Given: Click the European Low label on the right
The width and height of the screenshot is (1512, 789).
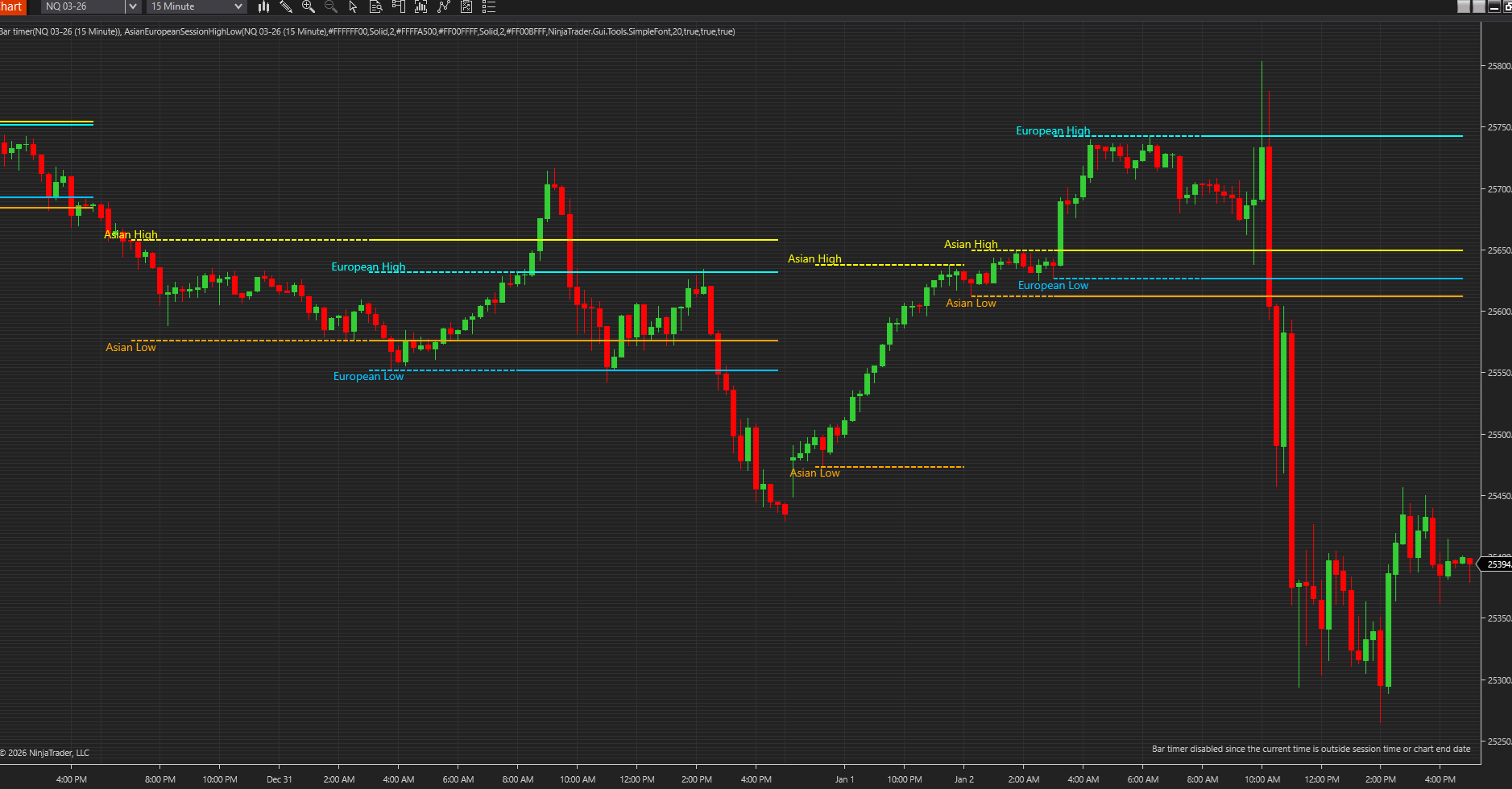Looking at the screenshot, I should tap(1053, 285).
